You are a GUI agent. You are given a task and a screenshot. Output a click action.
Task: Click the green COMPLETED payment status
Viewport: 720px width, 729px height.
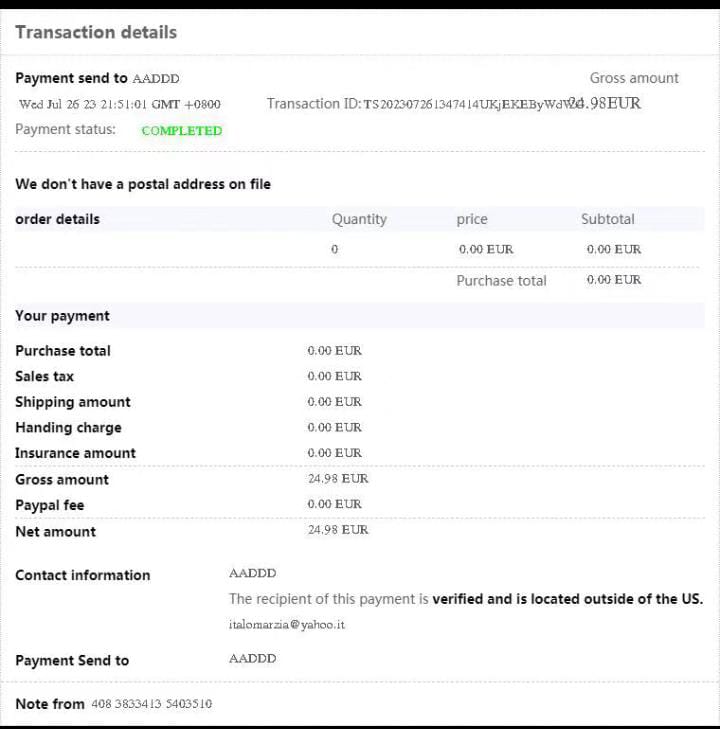[182, 130]
